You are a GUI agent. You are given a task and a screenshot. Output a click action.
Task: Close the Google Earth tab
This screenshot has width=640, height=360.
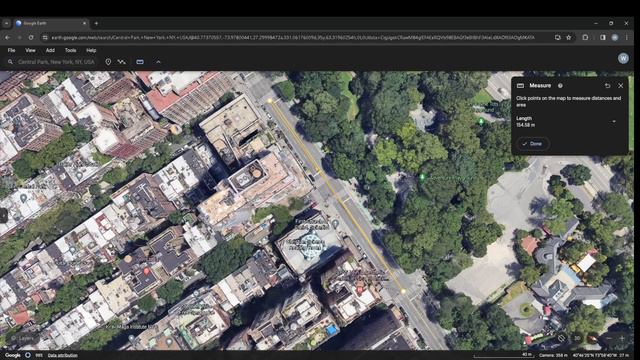point(84,24)
